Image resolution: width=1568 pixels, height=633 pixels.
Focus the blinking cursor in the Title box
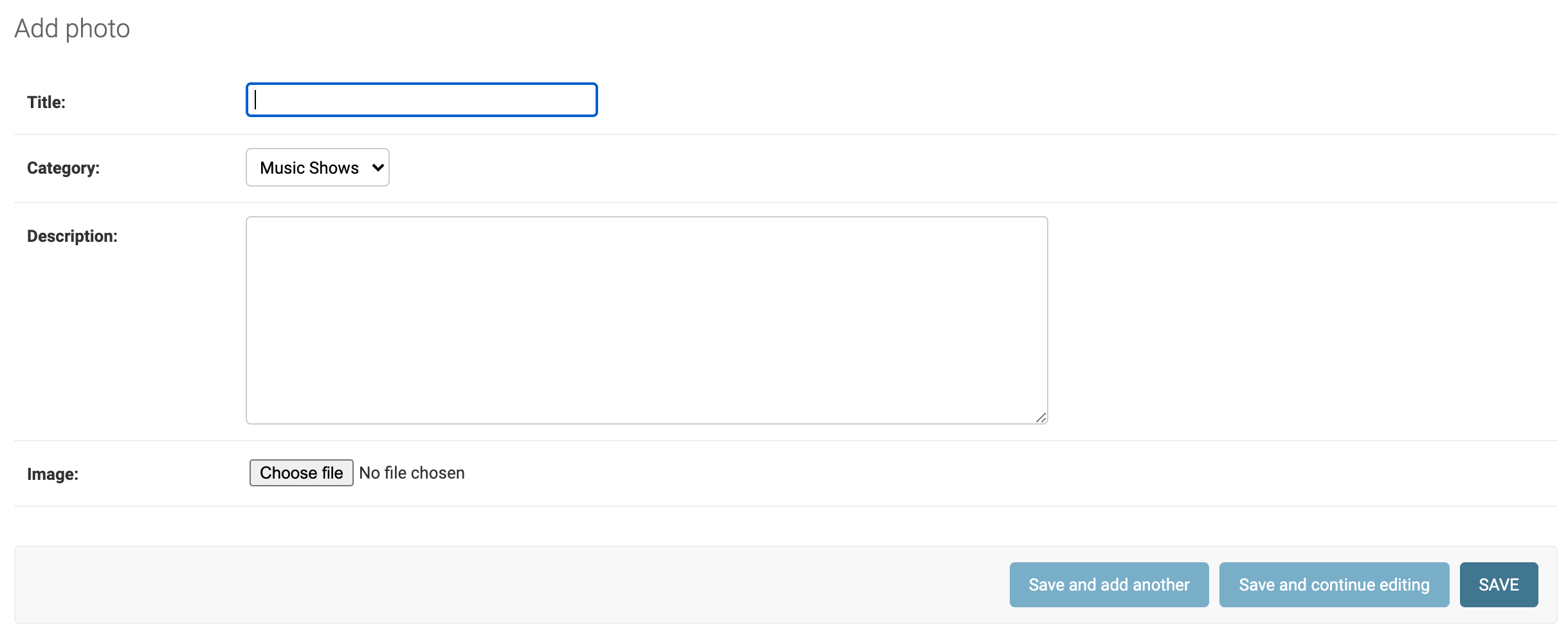coord(256,100)
